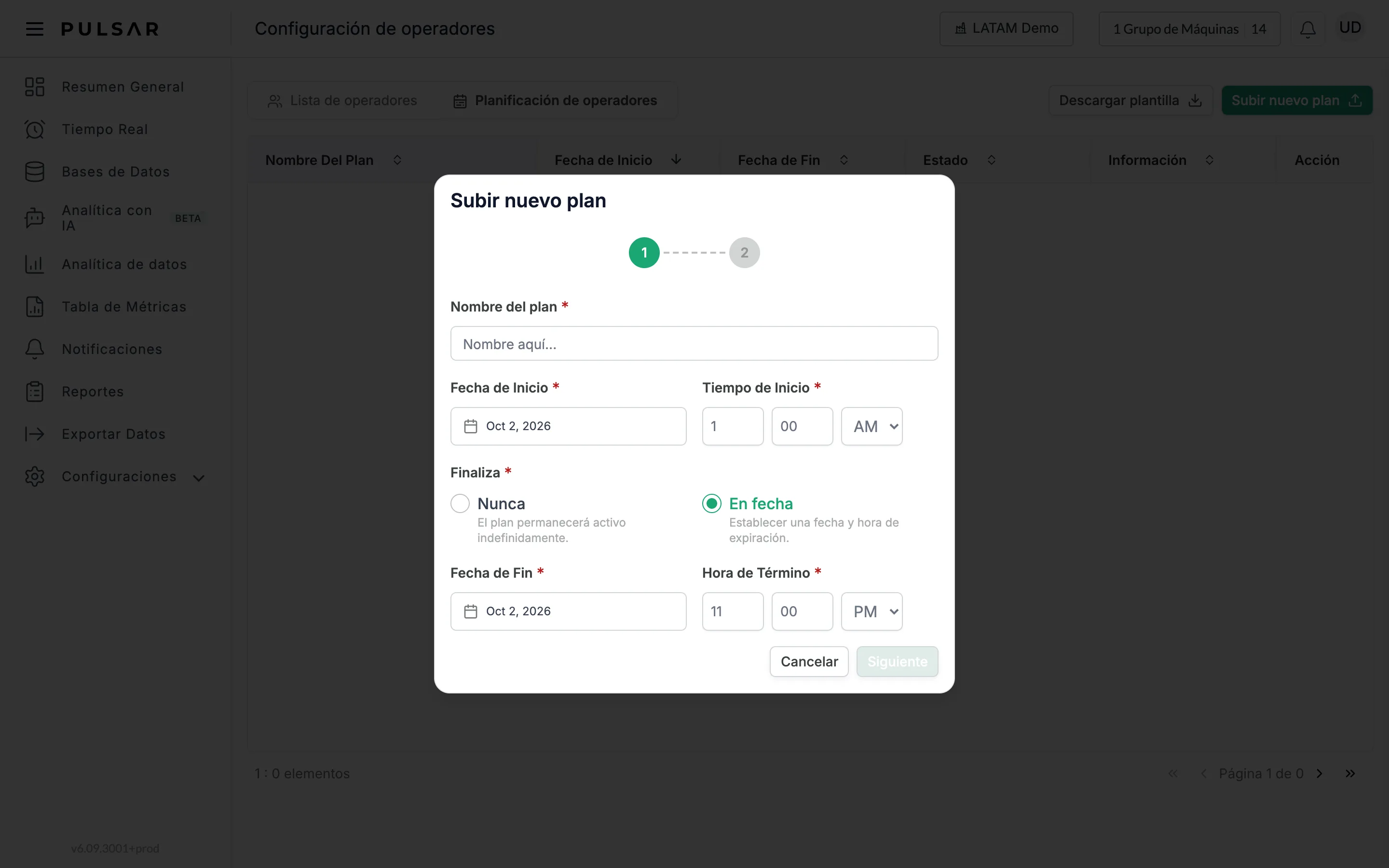
Task: Click calendar icon in Fecha de Inicio
Action: [x=471, y=426]
